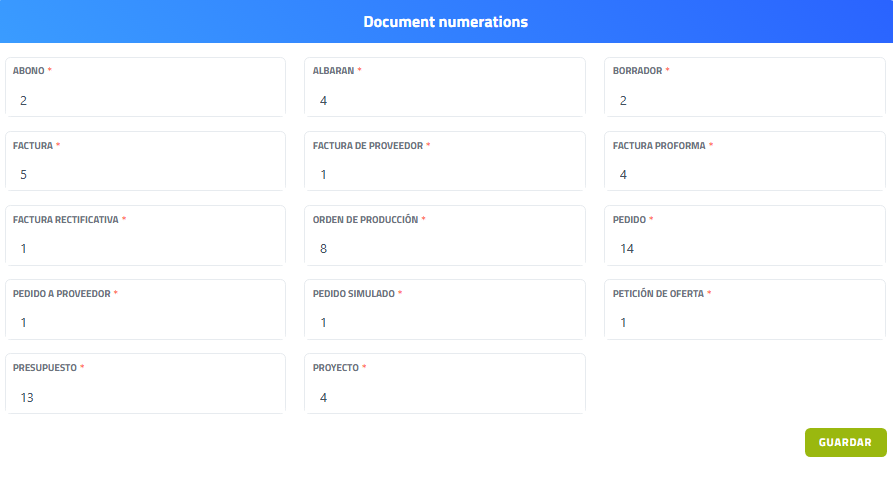Click the Document numerations header title
The height and width of the screenshot is (484, 893).
(446, 22)
